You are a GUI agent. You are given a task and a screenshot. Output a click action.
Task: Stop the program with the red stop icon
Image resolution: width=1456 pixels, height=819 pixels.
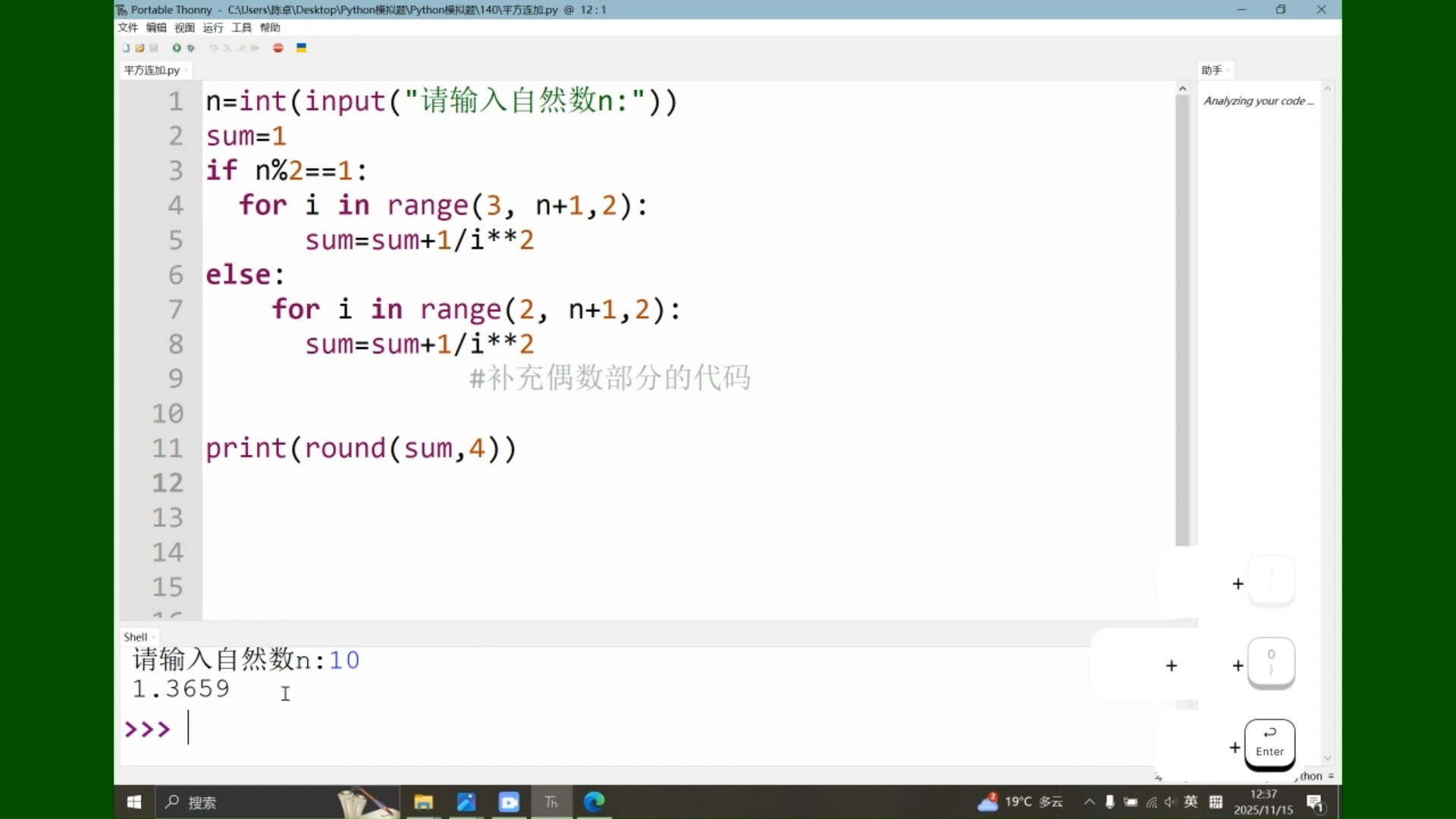tap(278, 48)
